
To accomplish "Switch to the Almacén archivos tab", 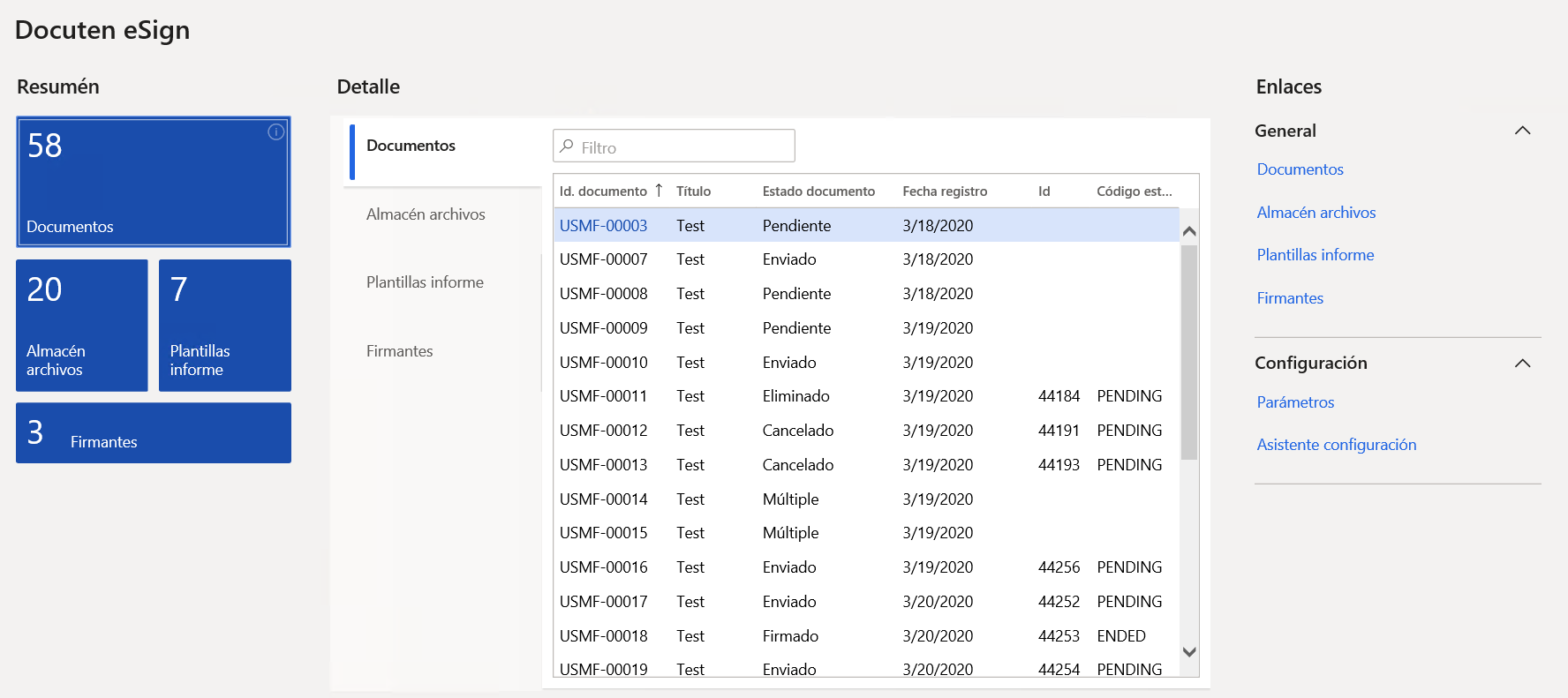I will tap(426, 214).
